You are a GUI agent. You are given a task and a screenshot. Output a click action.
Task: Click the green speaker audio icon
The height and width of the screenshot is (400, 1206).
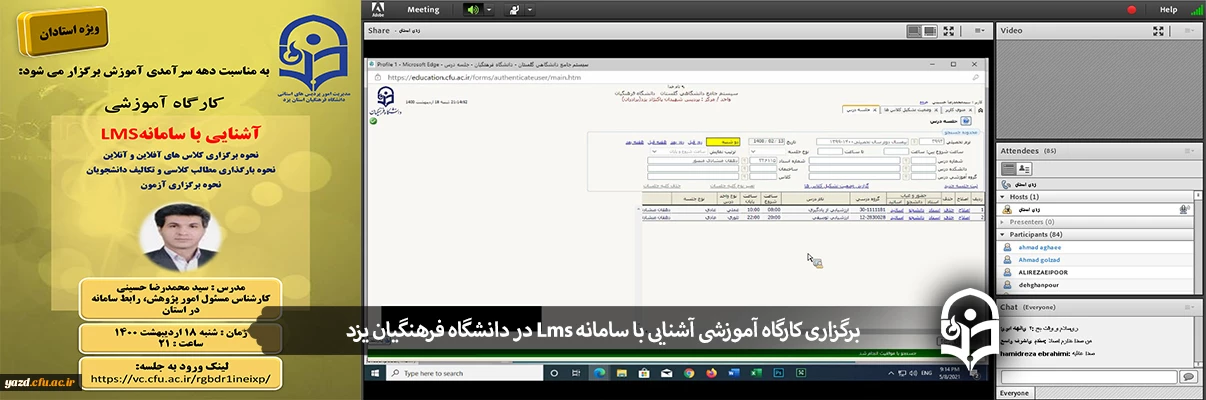click(x=472, y=10)
